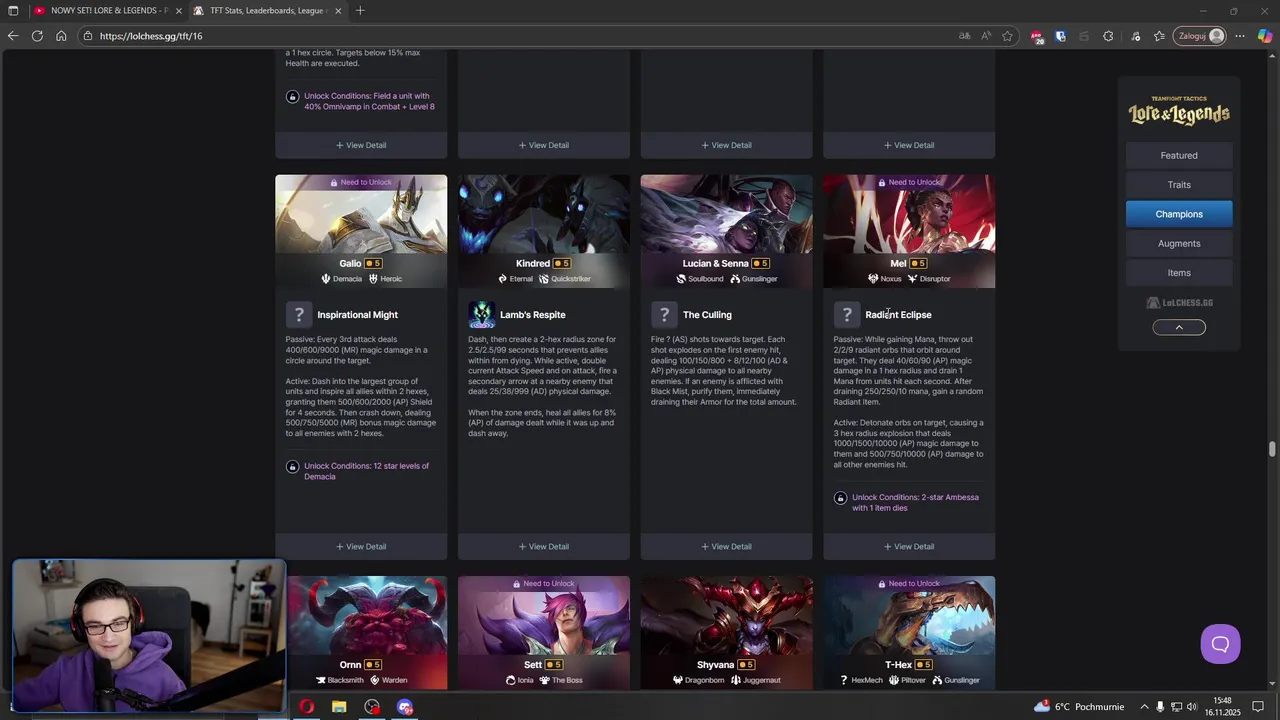Reload the page with the refresh icon
This screenshot has height=720, width=1280.
(37, 36)
